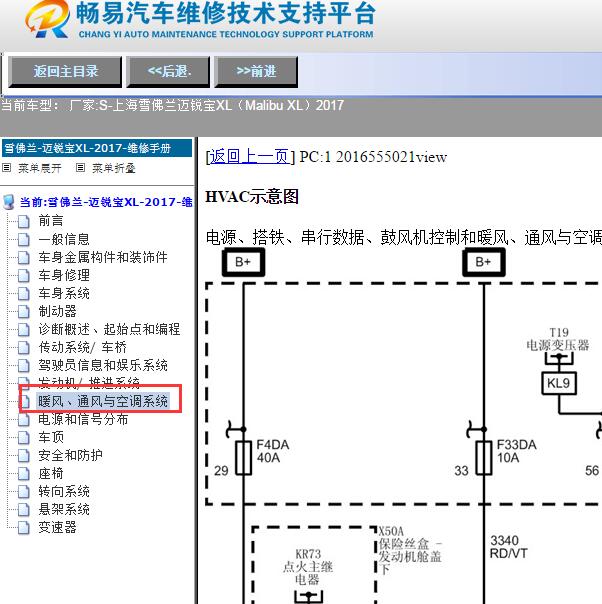This screenshot has width=602, height=604.
Task: Click the 返回主目录 button
Action: pyautogui.click(x=65, y=72)
